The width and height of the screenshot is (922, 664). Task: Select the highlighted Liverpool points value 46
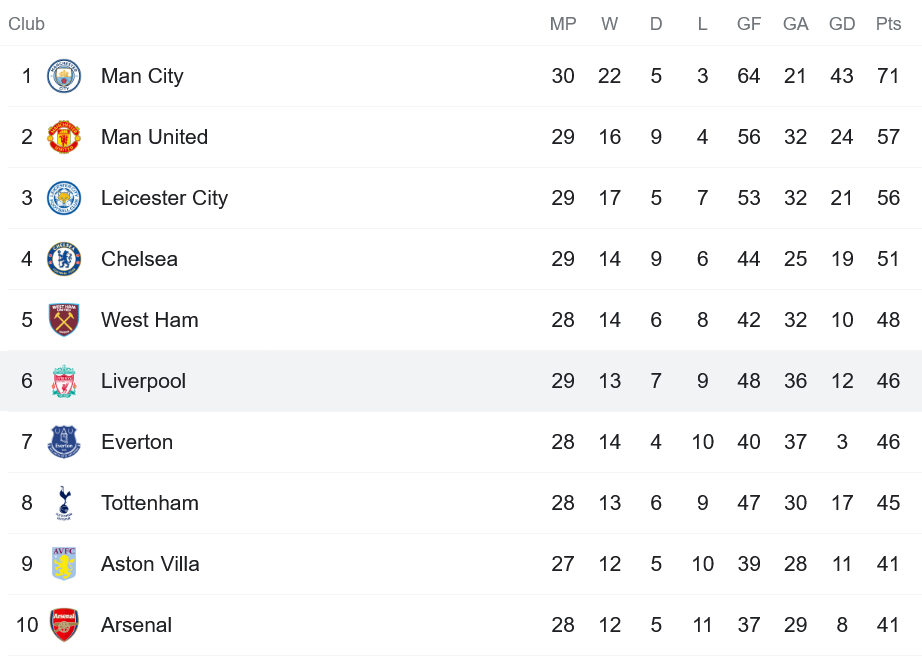(x=888, y=381)
